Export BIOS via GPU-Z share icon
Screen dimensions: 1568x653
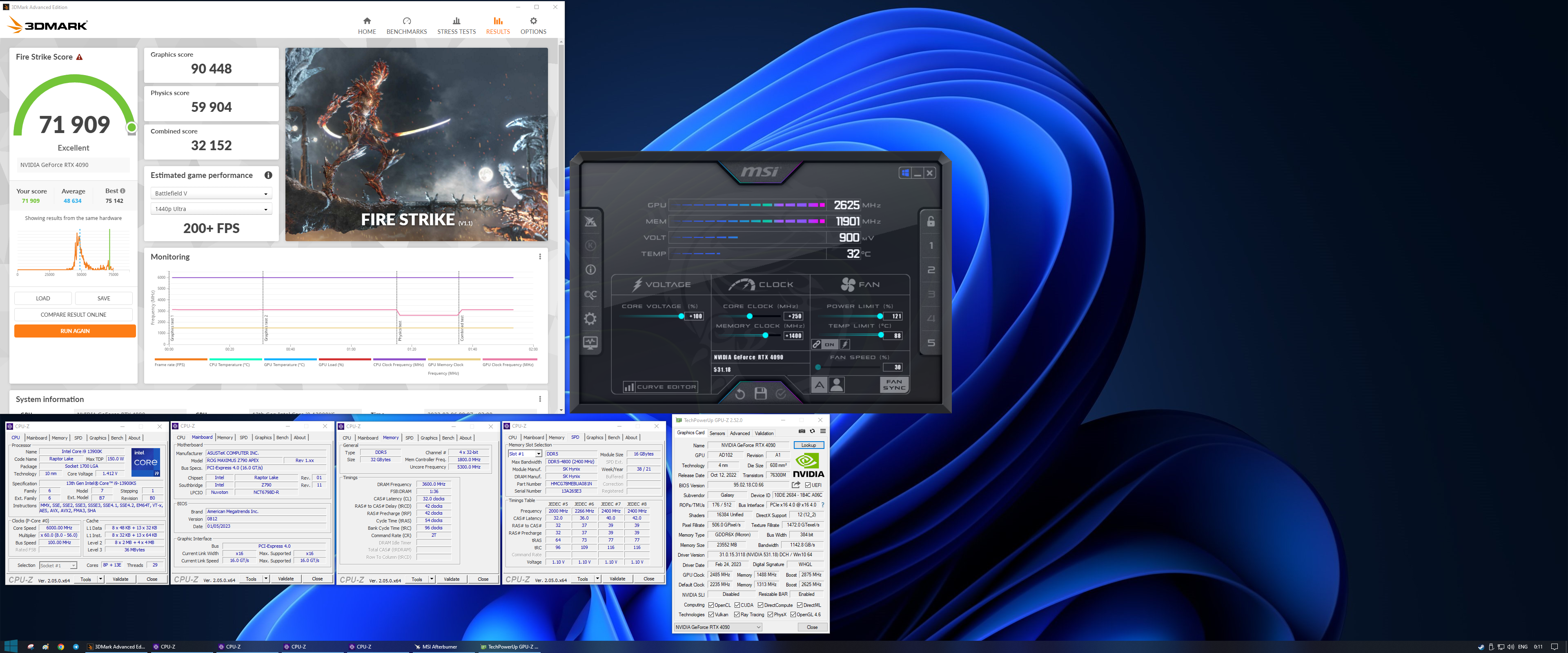pos(795,485)
